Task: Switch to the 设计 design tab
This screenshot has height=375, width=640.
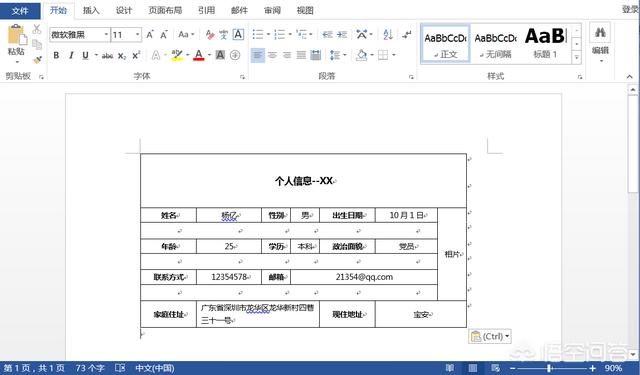Action: pos(124,11)
